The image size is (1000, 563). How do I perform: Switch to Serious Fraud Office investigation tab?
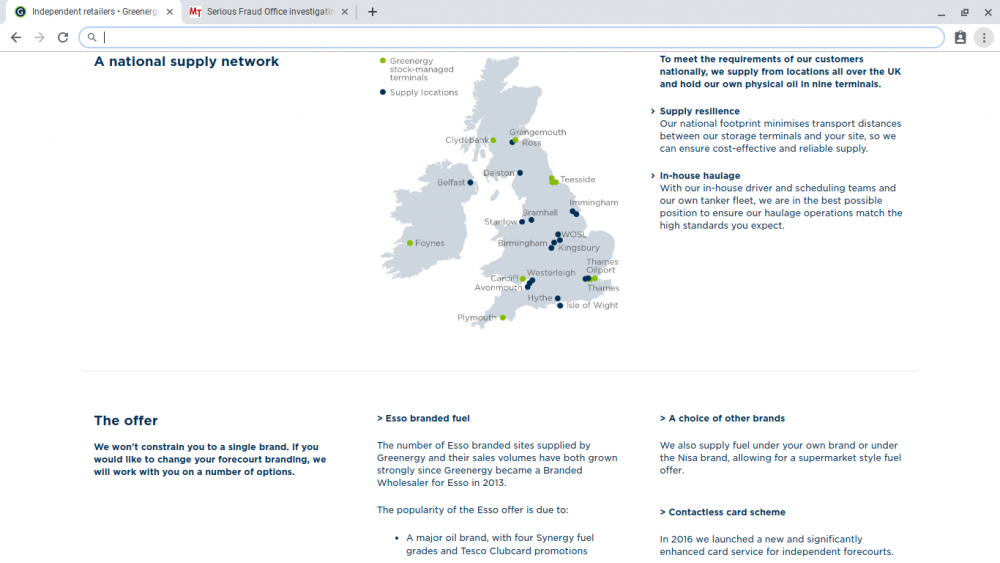click(x=269, y=11)
